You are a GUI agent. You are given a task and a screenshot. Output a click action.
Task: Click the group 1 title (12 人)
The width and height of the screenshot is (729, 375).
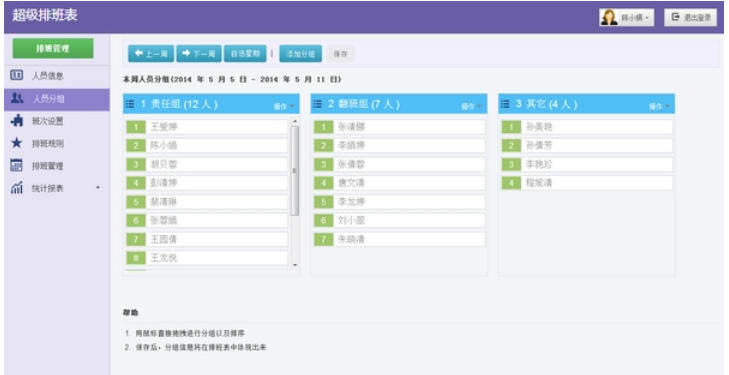pos(179,104)
